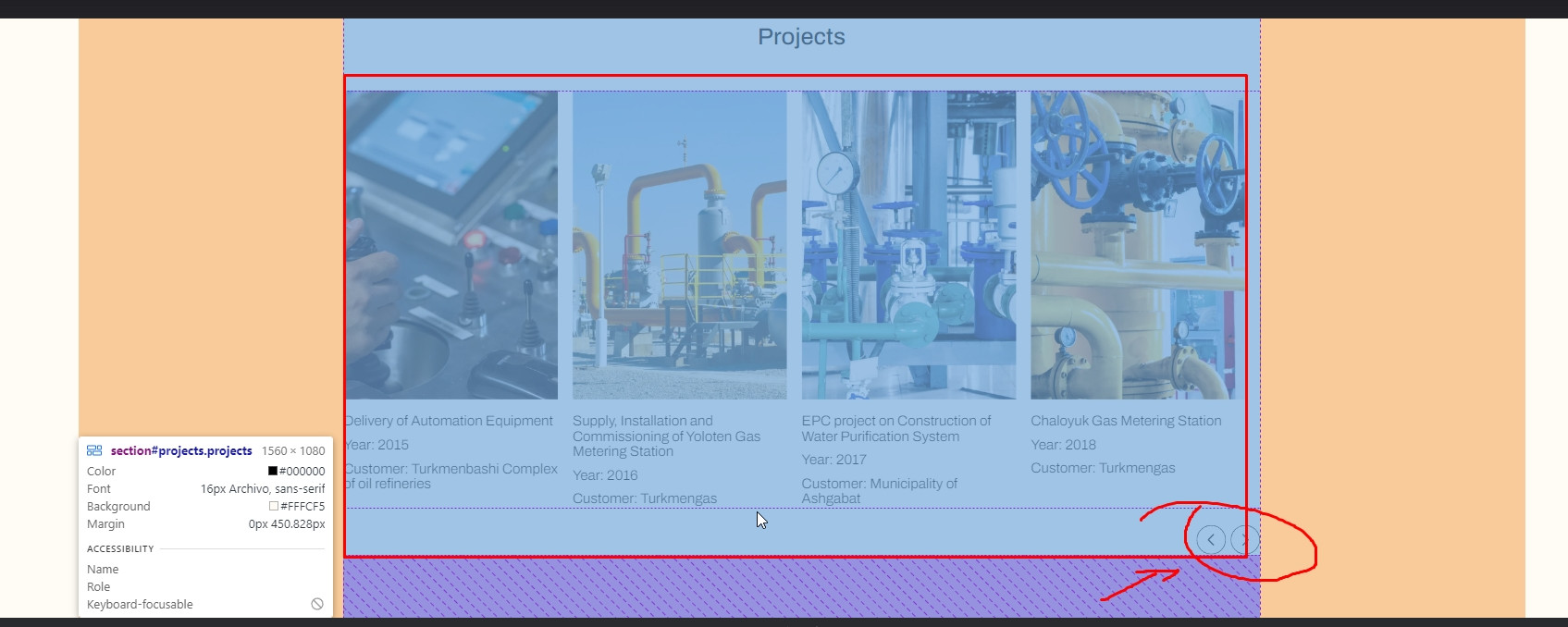Click the ACCESSIBILITY section header in tooltip
This screenshot has width=1568, height=627.
120,548
